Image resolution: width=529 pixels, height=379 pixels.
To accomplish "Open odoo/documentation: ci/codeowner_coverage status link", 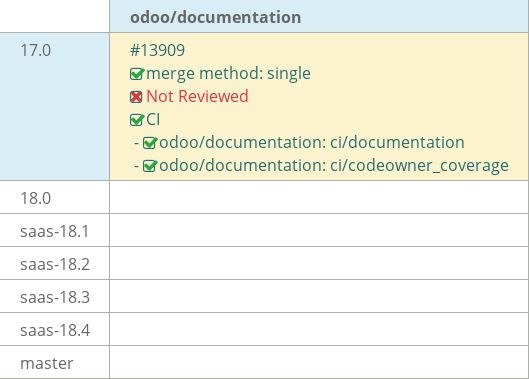I will 334,166.
